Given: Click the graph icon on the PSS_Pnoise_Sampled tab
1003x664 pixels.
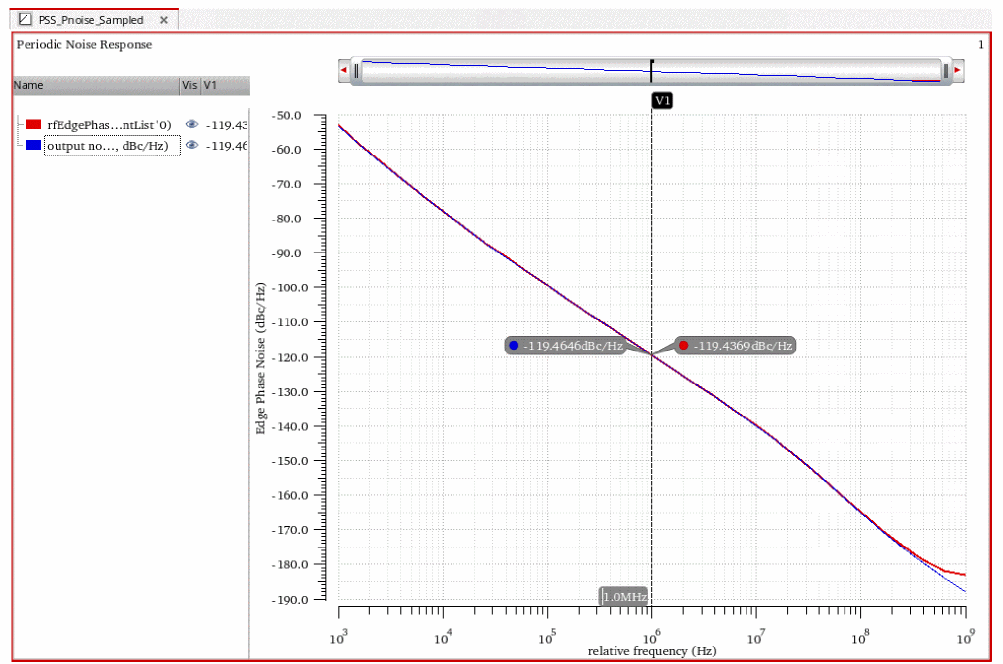Looking at the screenshot, I should (25, 20).
